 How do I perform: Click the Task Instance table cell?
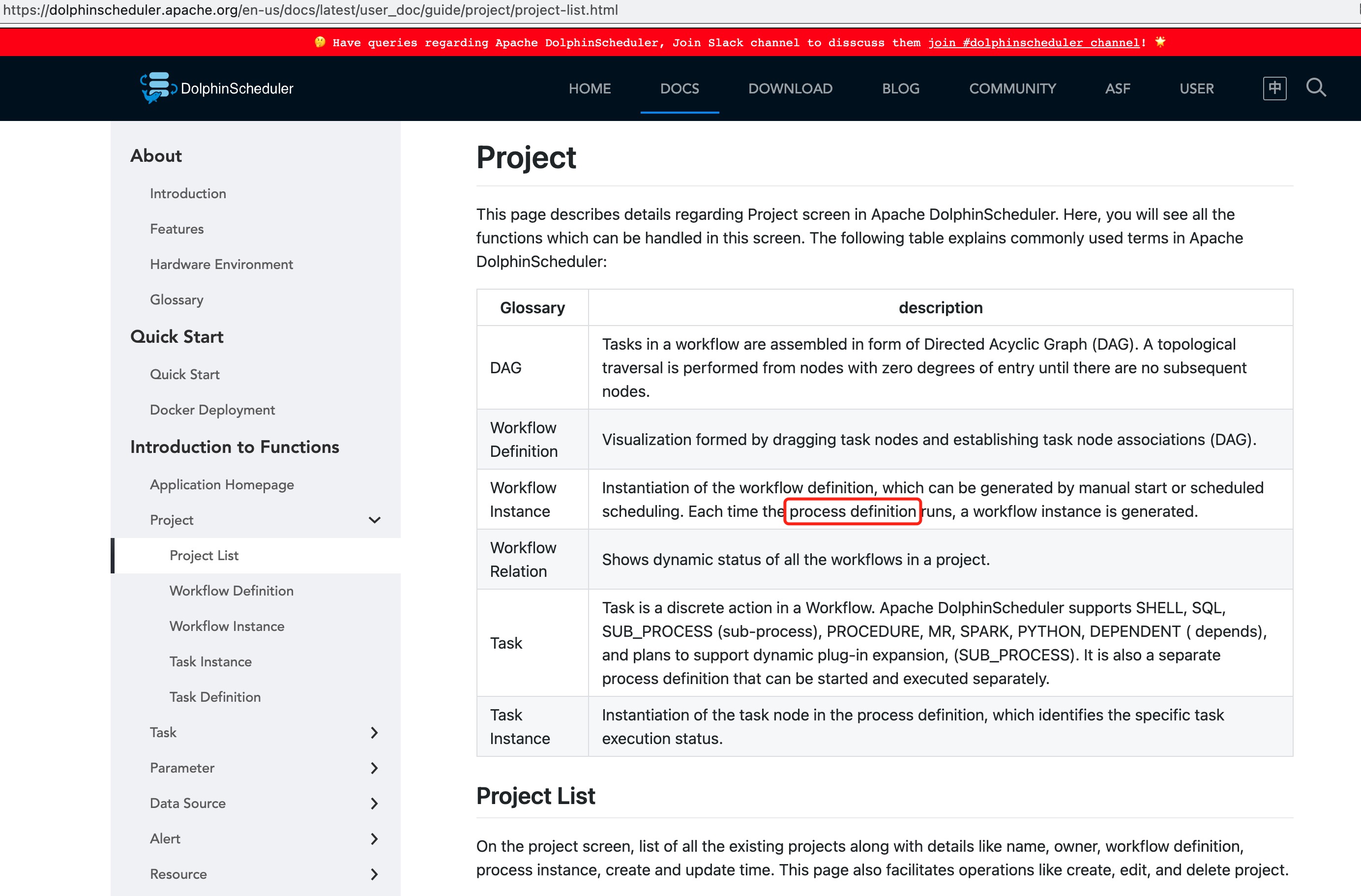point(533,726)
